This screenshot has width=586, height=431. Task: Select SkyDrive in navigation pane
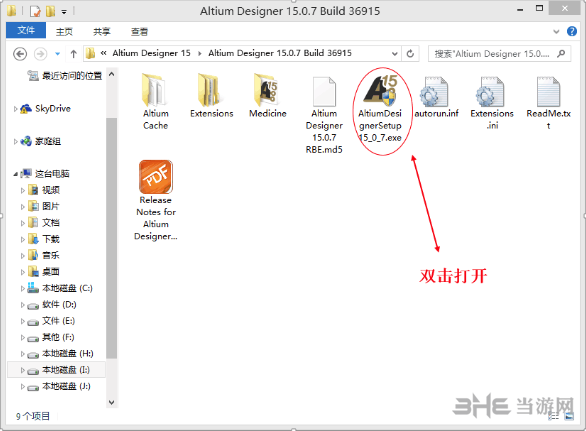click(46, 109)
